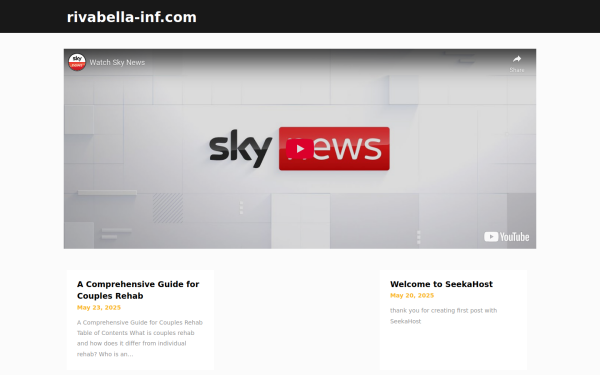Click the Couples Rehab post excerpt text
Image resolution: width=600 pixels, height=375 pixels.
(140, 338)
